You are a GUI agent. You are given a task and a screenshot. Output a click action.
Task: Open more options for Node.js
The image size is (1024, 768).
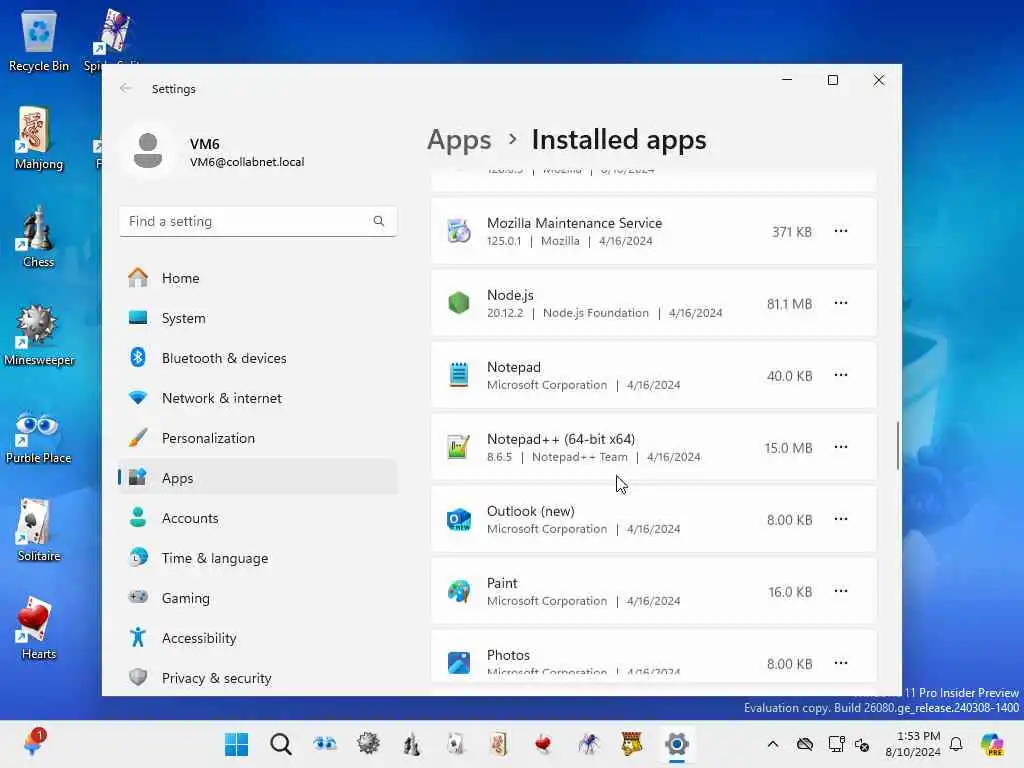840,303
